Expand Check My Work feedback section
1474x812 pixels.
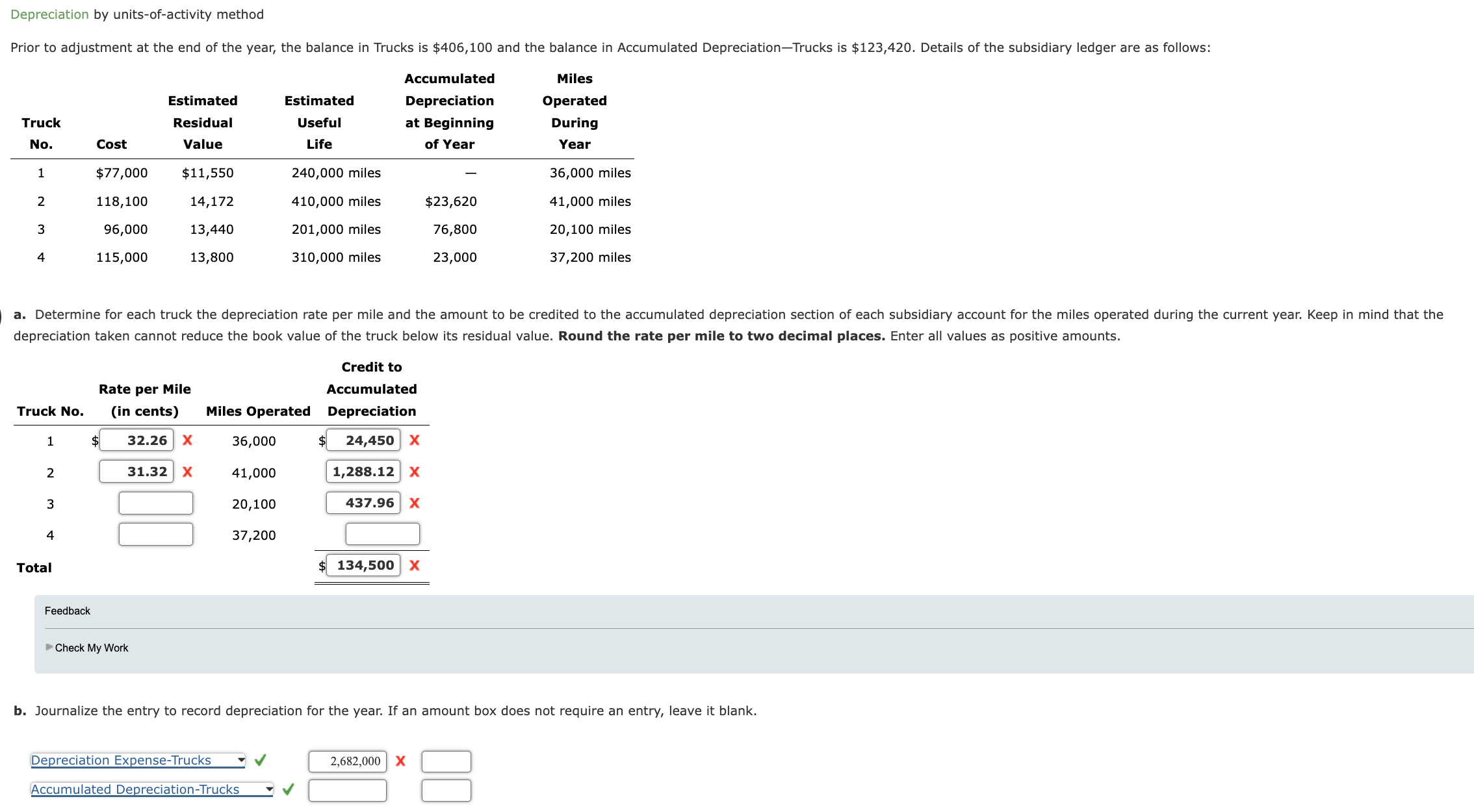coord(91,648)
